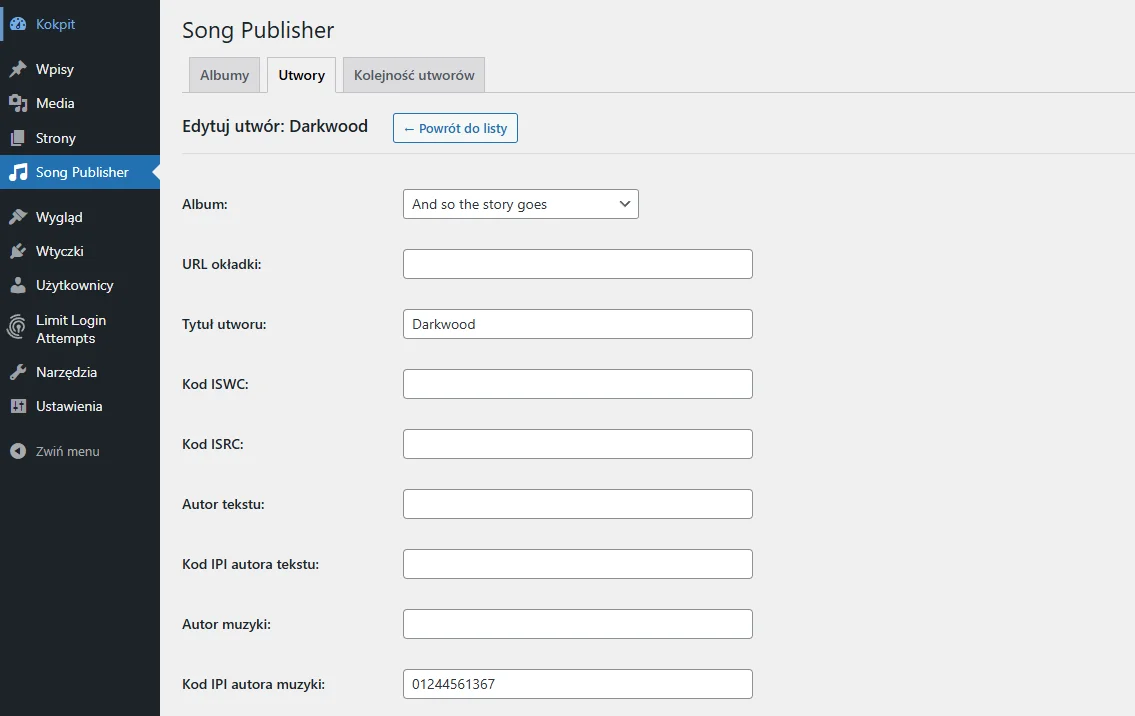Click the Wygląd paintbrush icon
Viewport: 1135px width, 716px height.
tap(18, 217)
